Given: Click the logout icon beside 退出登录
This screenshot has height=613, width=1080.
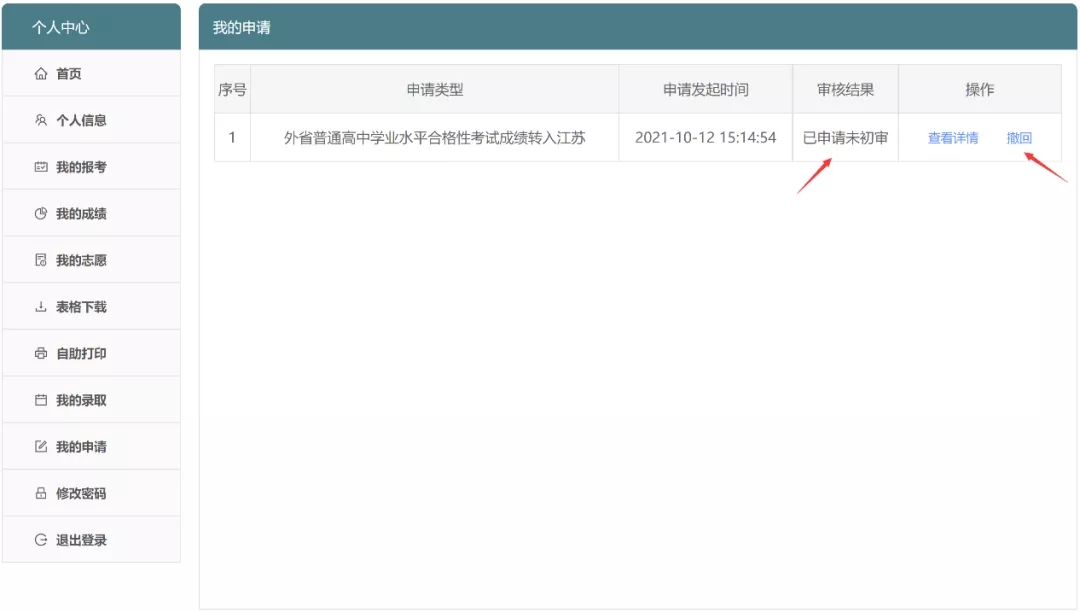Looking at the screenshot, I should point(41,540).
